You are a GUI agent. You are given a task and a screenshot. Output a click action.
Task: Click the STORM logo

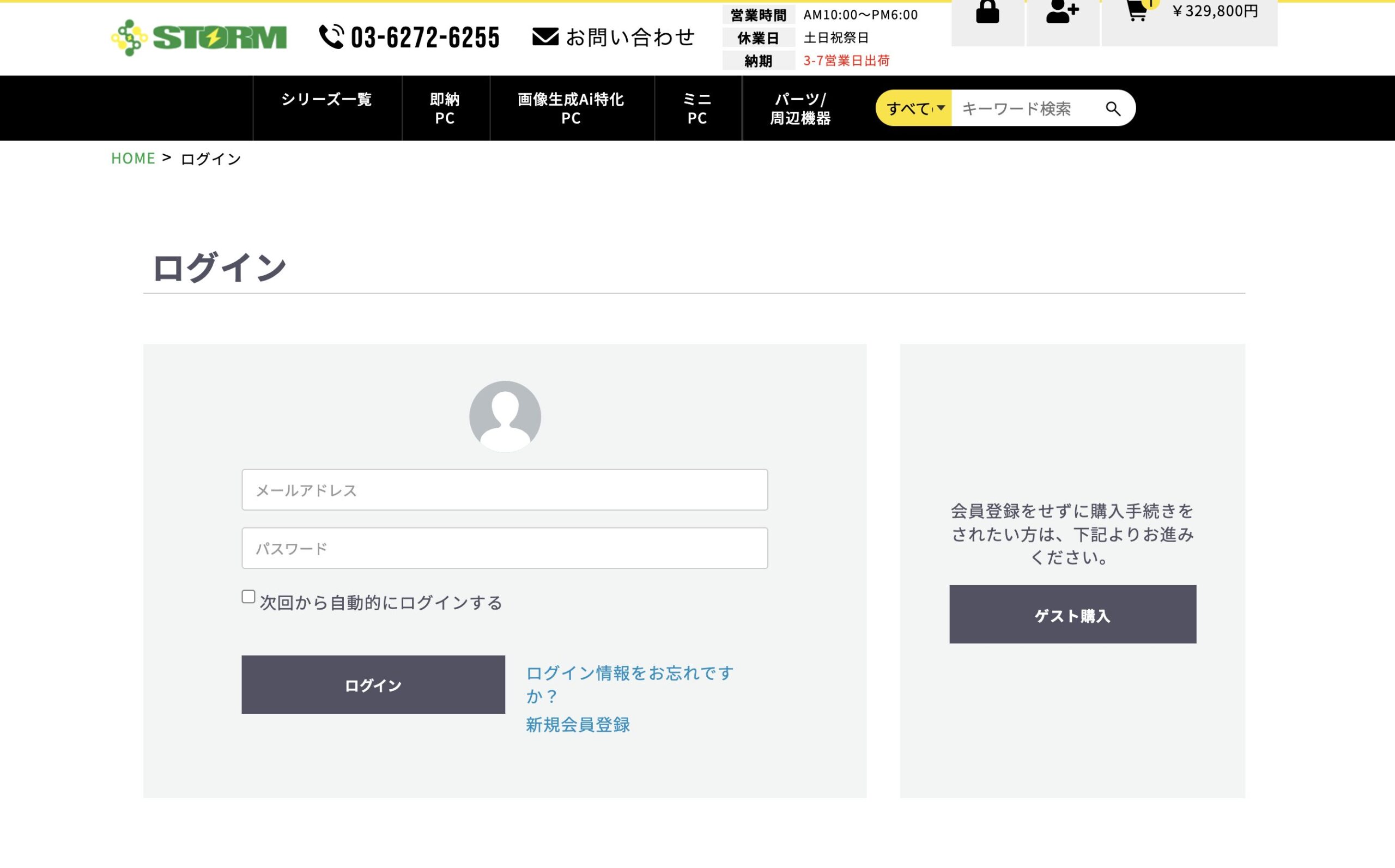click(x=199, y=38)
